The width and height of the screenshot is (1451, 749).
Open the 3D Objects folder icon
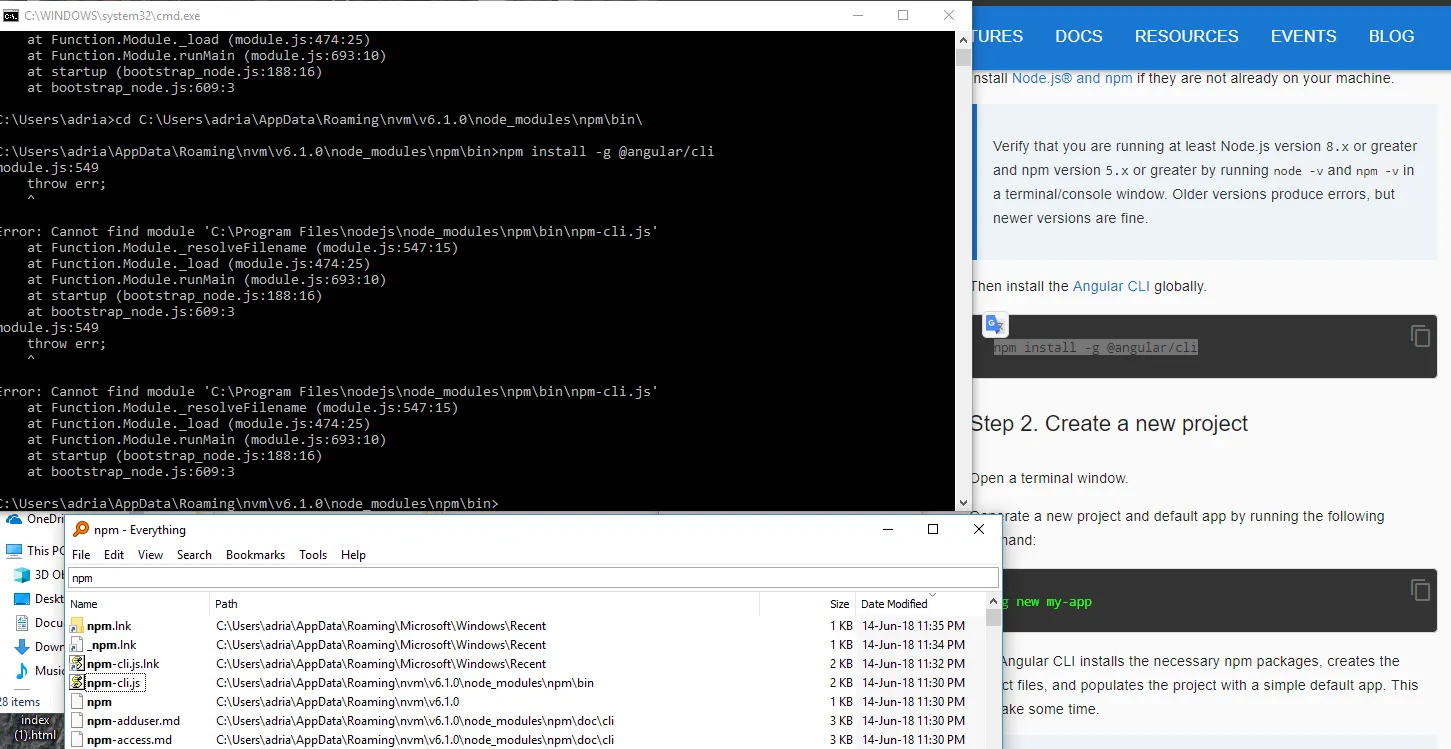[22, 575]
